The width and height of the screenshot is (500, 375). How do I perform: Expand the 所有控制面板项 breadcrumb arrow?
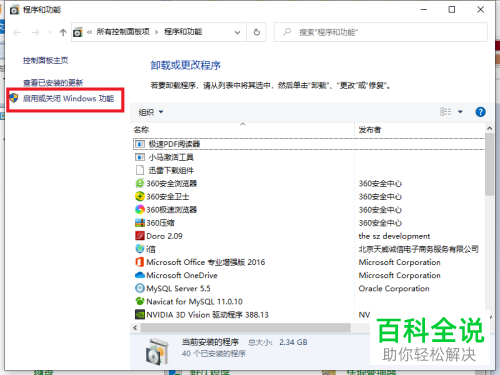pyautogui.click(x=156, y=32)
